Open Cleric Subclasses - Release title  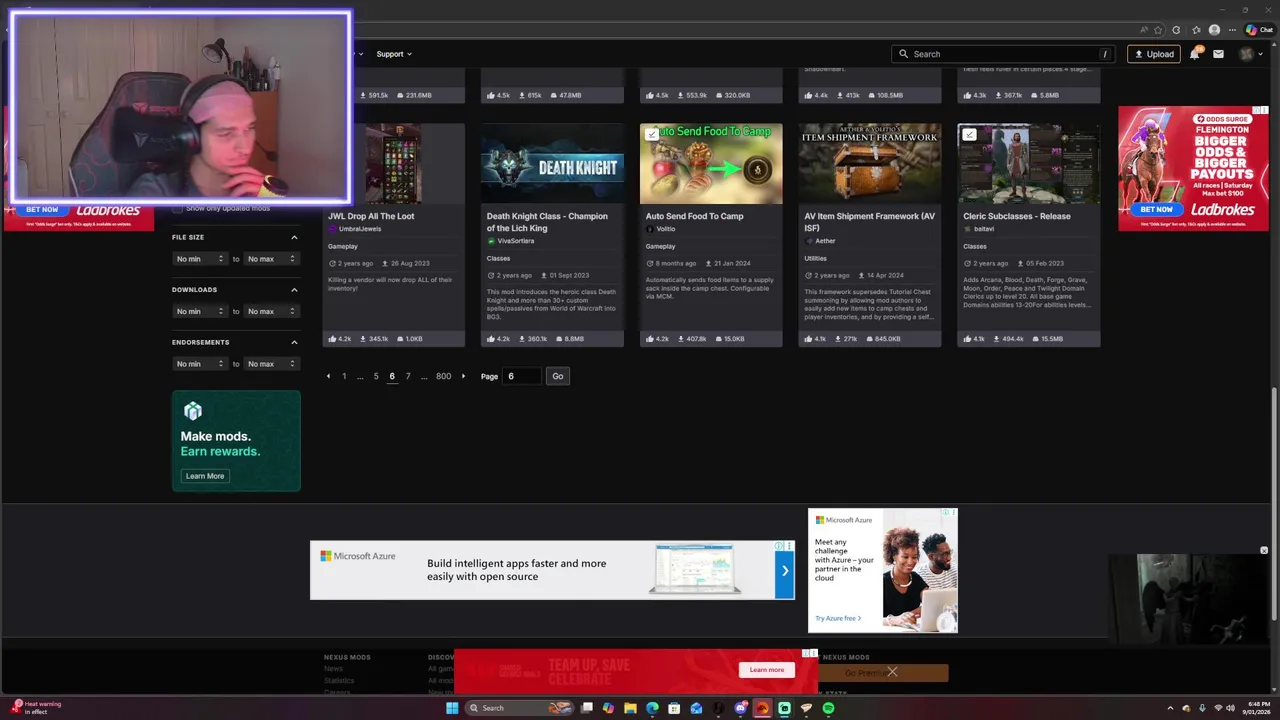coord(1016,216)
